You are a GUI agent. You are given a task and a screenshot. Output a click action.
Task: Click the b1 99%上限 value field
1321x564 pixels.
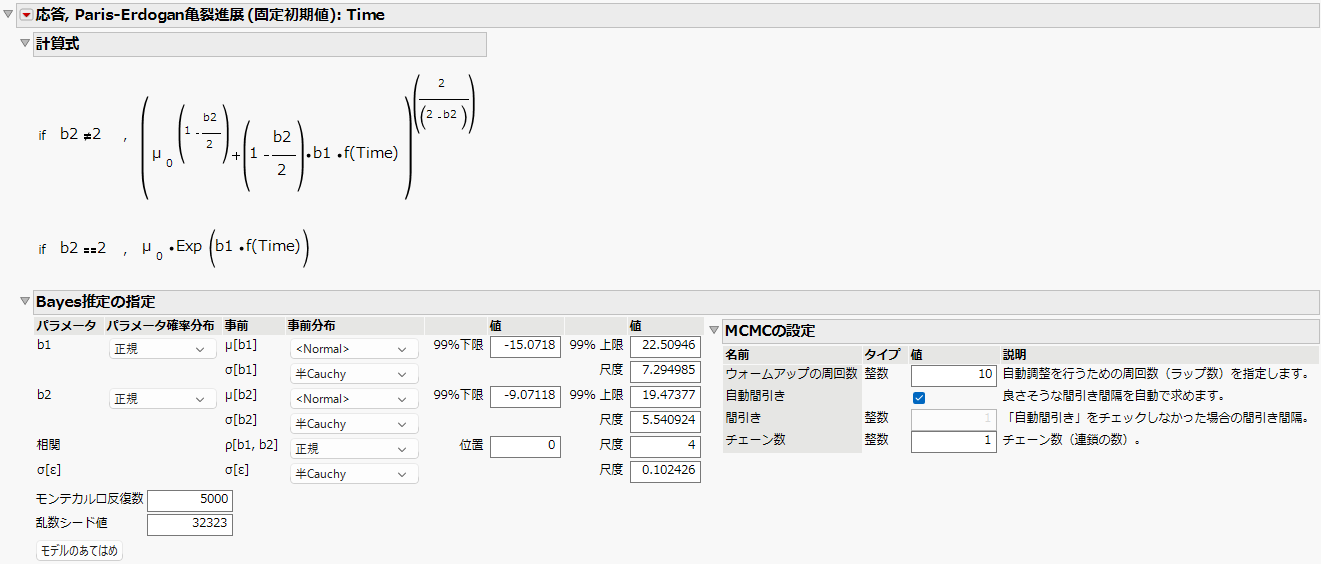click(x=666, y=346)
